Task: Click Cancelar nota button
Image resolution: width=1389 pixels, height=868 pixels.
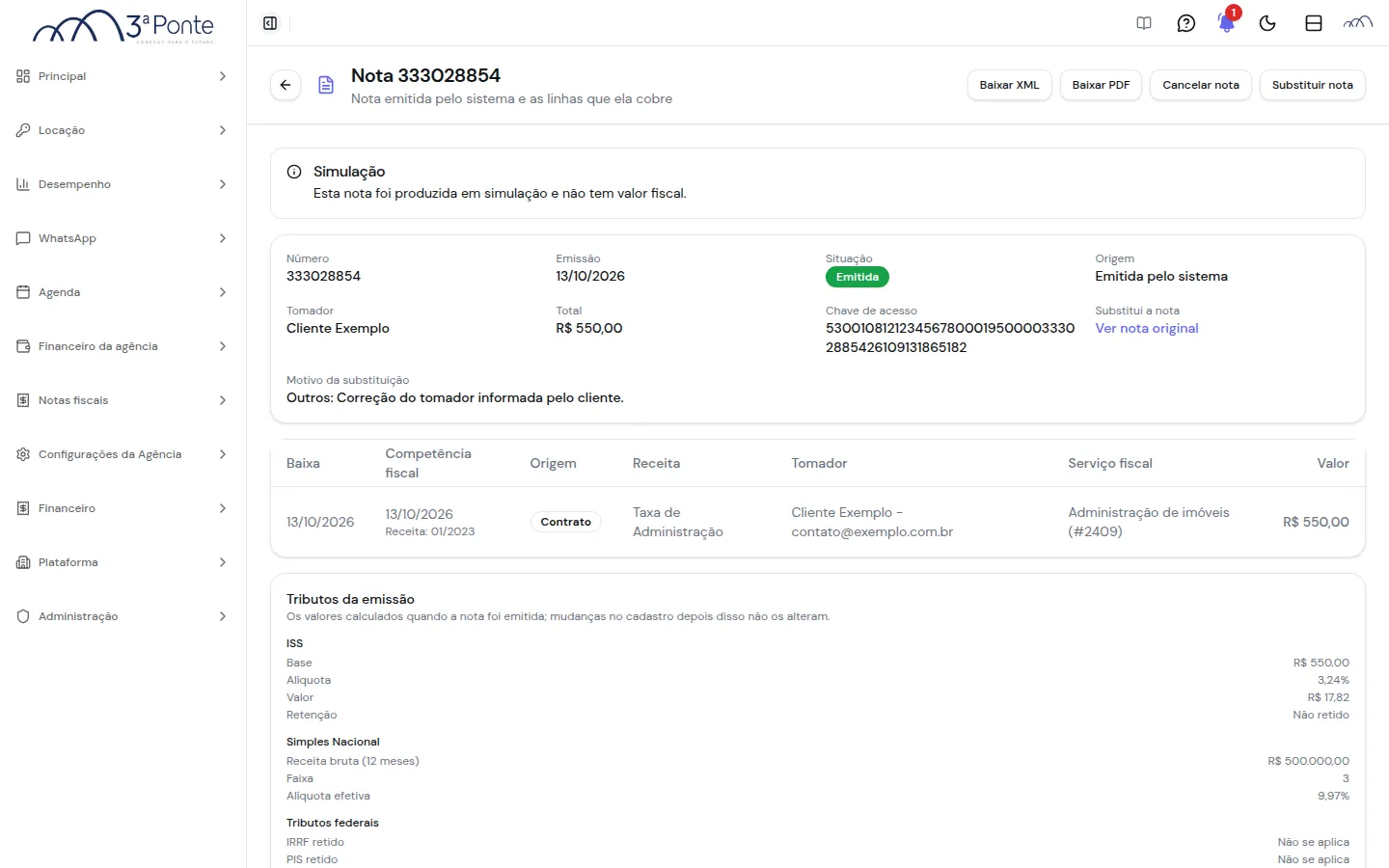Action: point(1201,85)
